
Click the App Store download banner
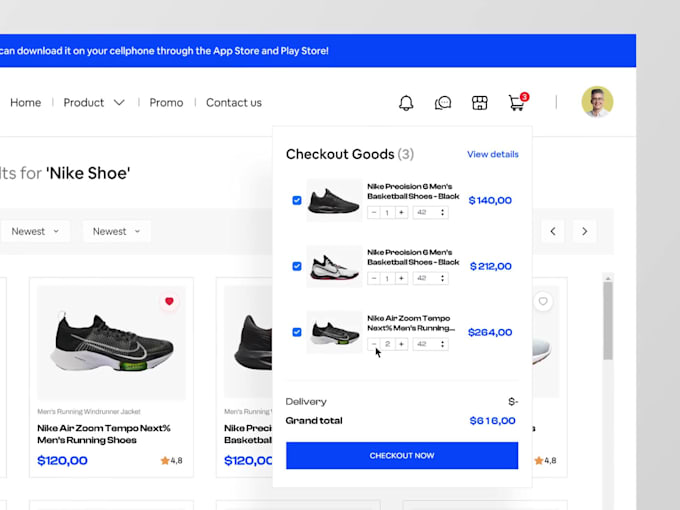click(318, 51)
